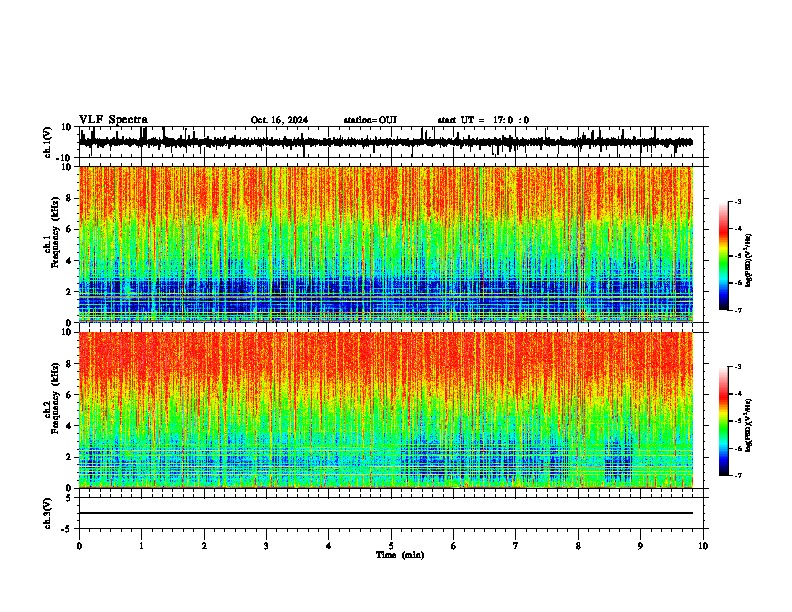Click the "6" tick on the Time axis
Screen dimensions: 792x612
coord(454,546)
